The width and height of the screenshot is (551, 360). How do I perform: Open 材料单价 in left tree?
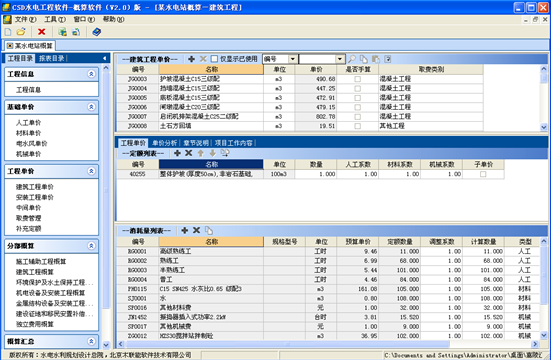[28, 133]
